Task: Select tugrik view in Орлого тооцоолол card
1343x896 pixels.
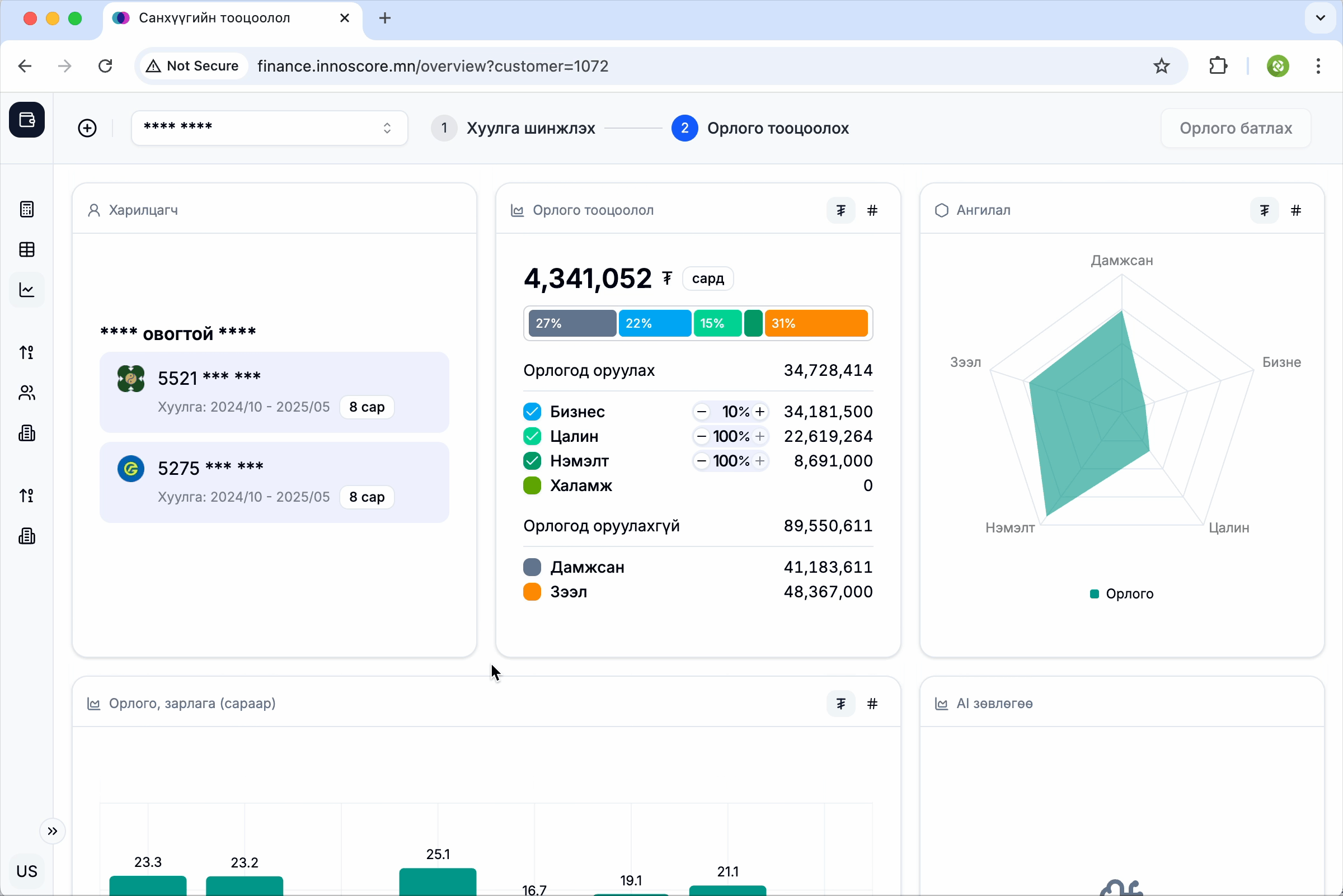Action: 840,211
